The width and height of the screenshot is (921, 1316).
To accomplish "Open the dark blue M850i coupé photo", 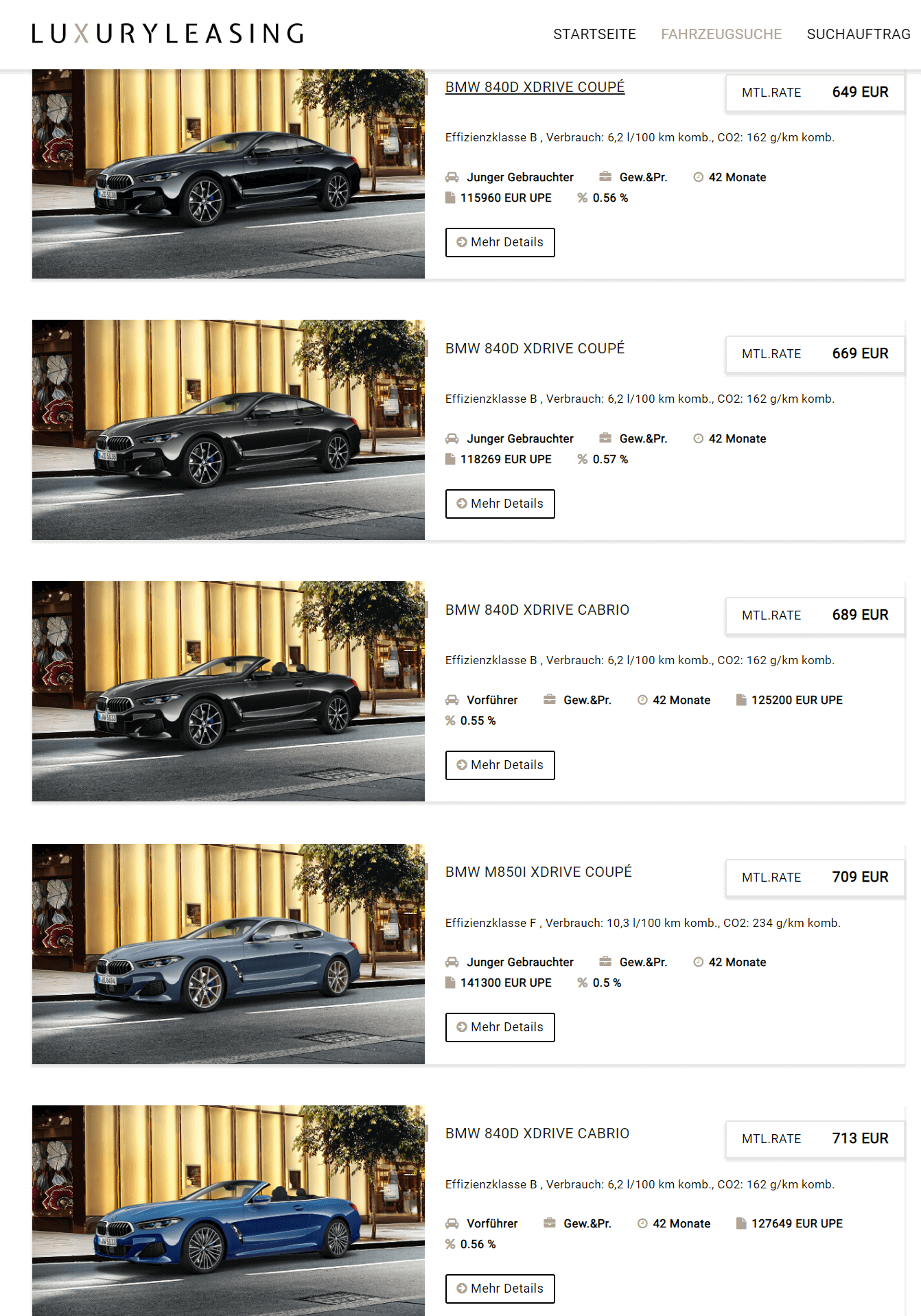I will 229,954.
